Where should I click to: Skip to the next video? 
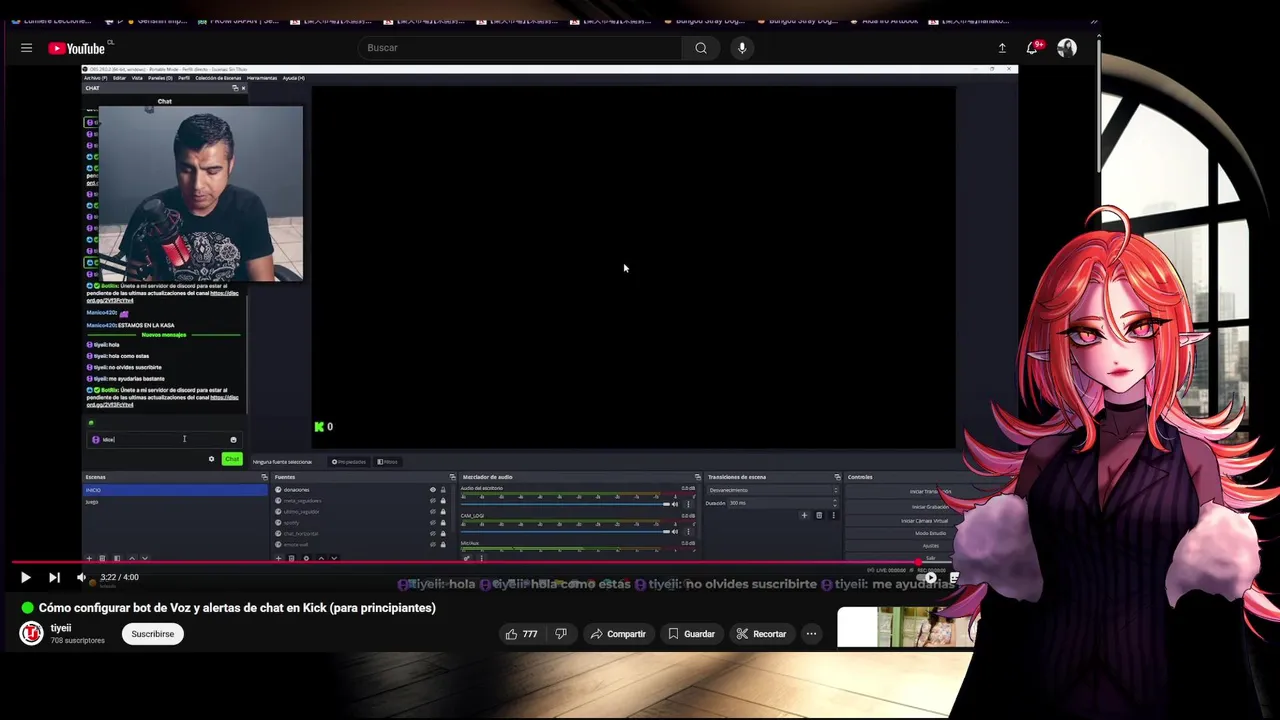[x=54, y=577]
